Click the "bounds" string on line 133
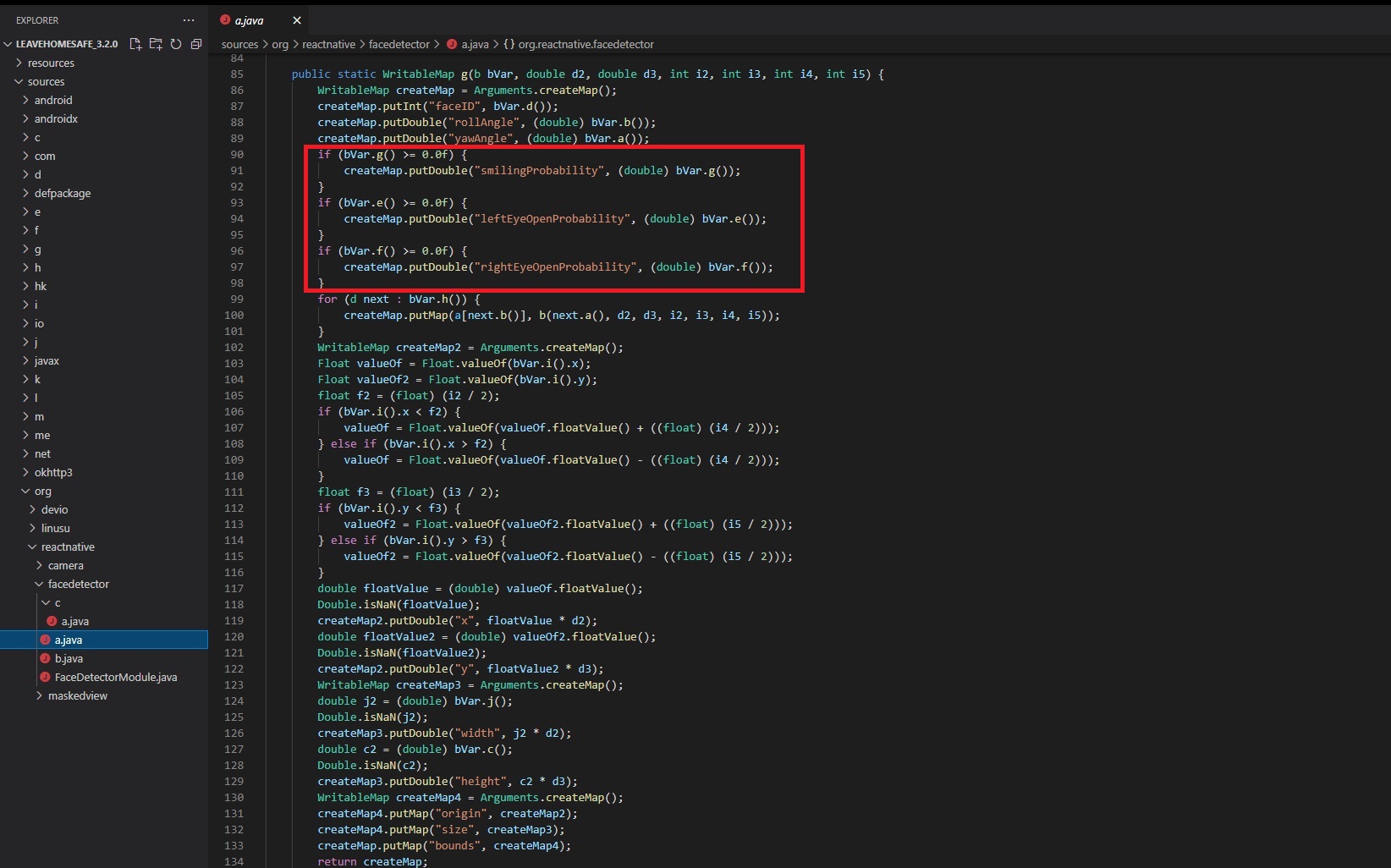The width and height of the screenshot is (1391, 868). click(x=454, y=846)
